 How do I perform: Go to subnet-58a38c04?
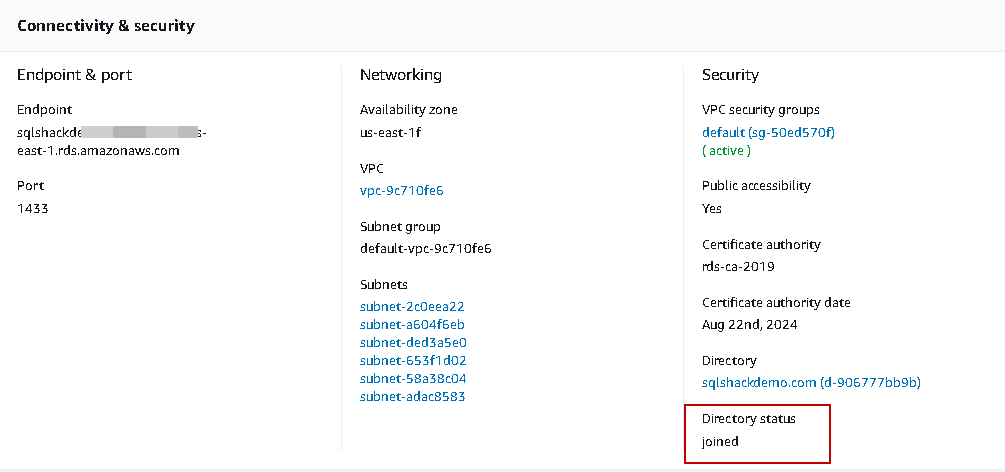[x=413, y=379]
